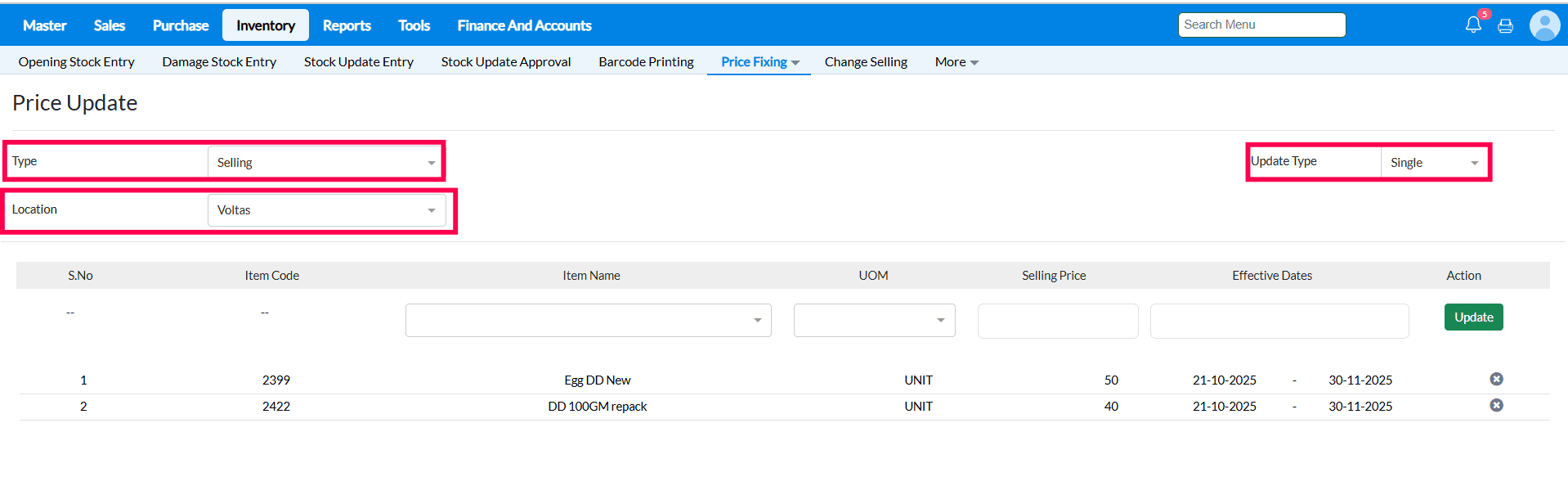Click the green Update button
This screenshot has width=1568, height=486.
tap(1473, 317)
